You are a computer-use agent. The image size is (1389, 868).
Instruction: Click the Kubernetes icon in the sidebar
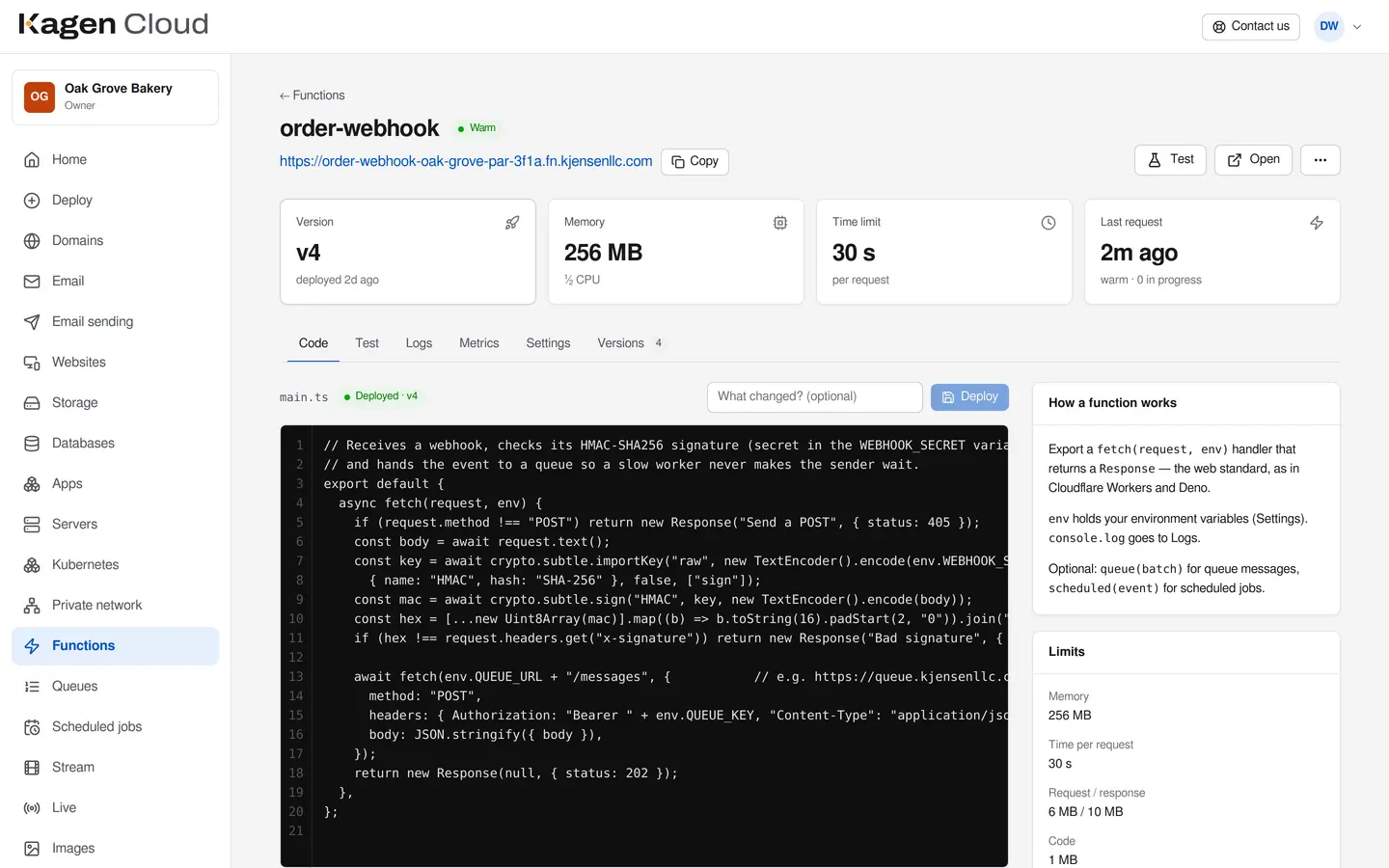pos(32,565)
